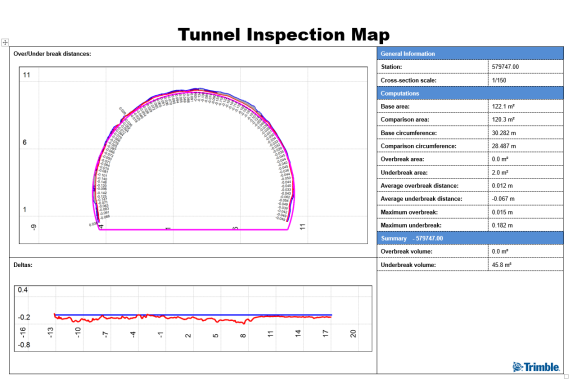Select the Tunnel Inspection Map title

coord(284,35)
